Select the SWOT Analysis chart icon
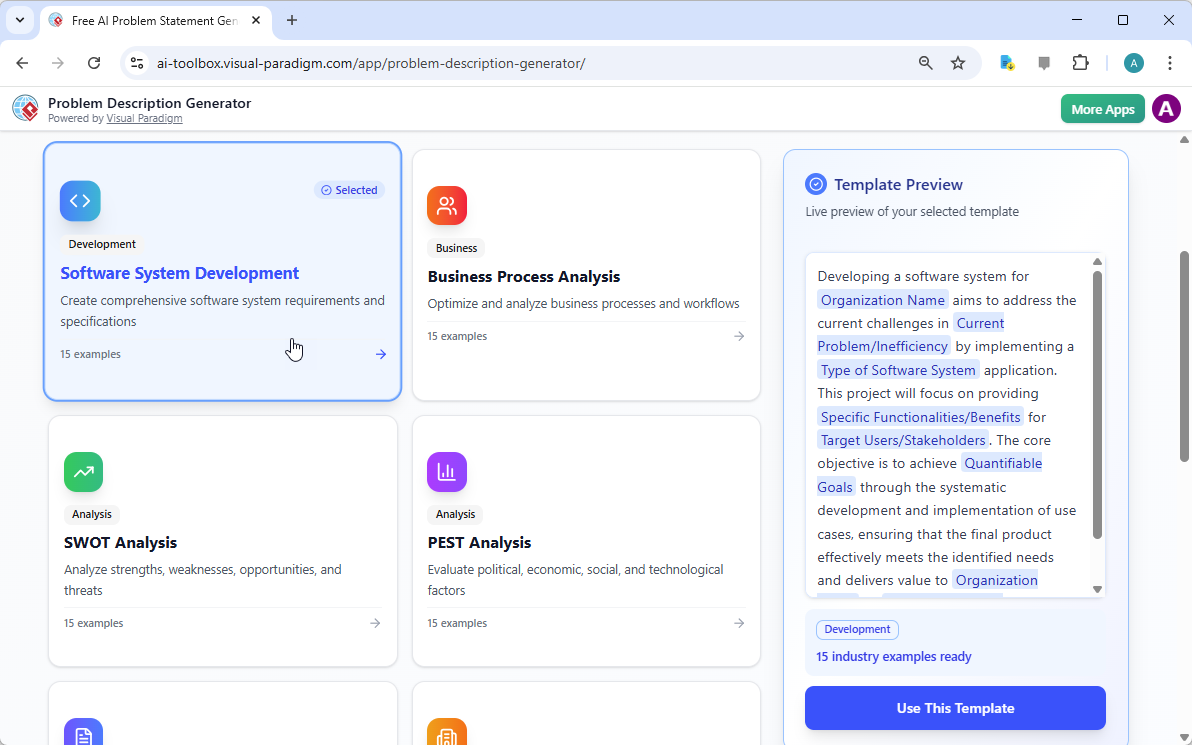The height and width of the screenshot is (745, 1192). 84,471
